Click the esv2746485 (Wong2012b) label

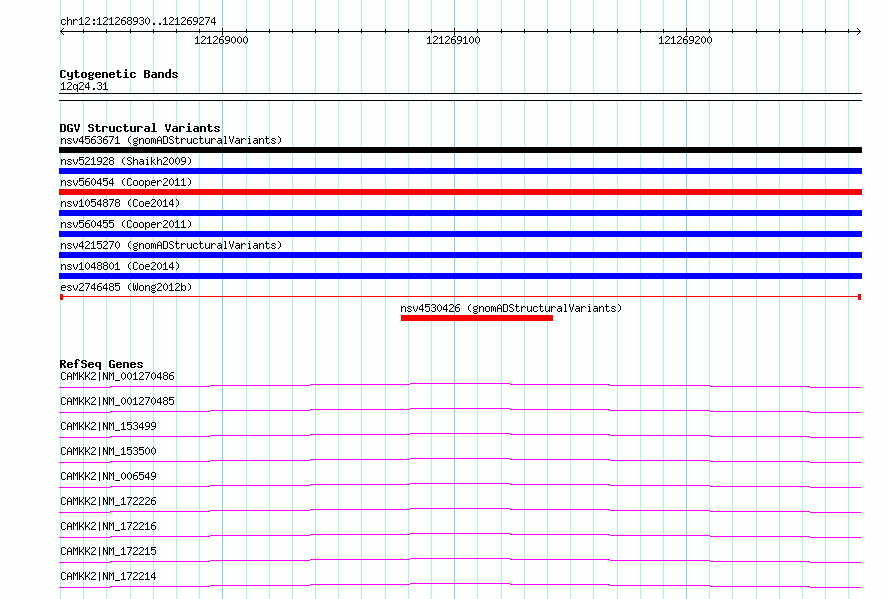click(x=126, y=287)
